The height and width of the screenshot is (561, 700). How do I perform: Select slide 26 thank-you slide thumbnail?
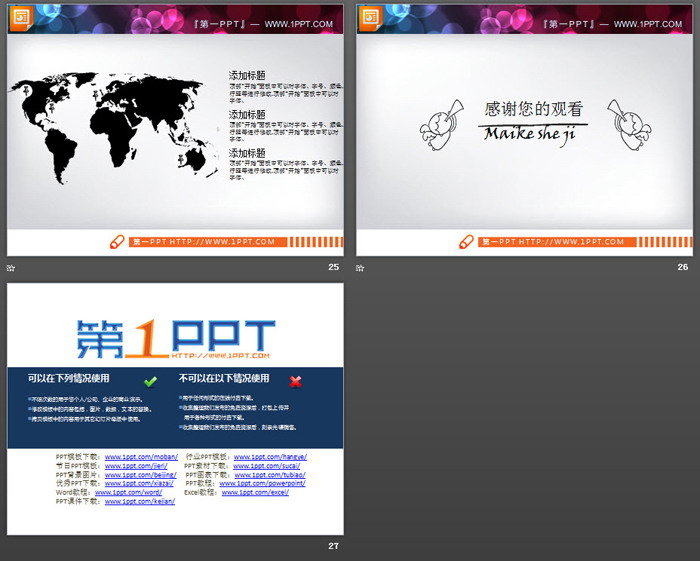click(525, 130)
